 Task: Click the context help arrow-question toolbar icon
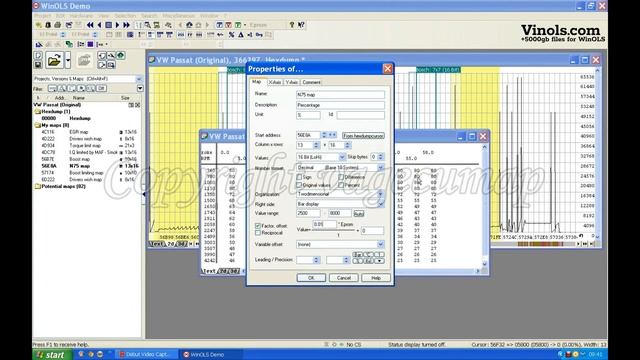[301, 25]
